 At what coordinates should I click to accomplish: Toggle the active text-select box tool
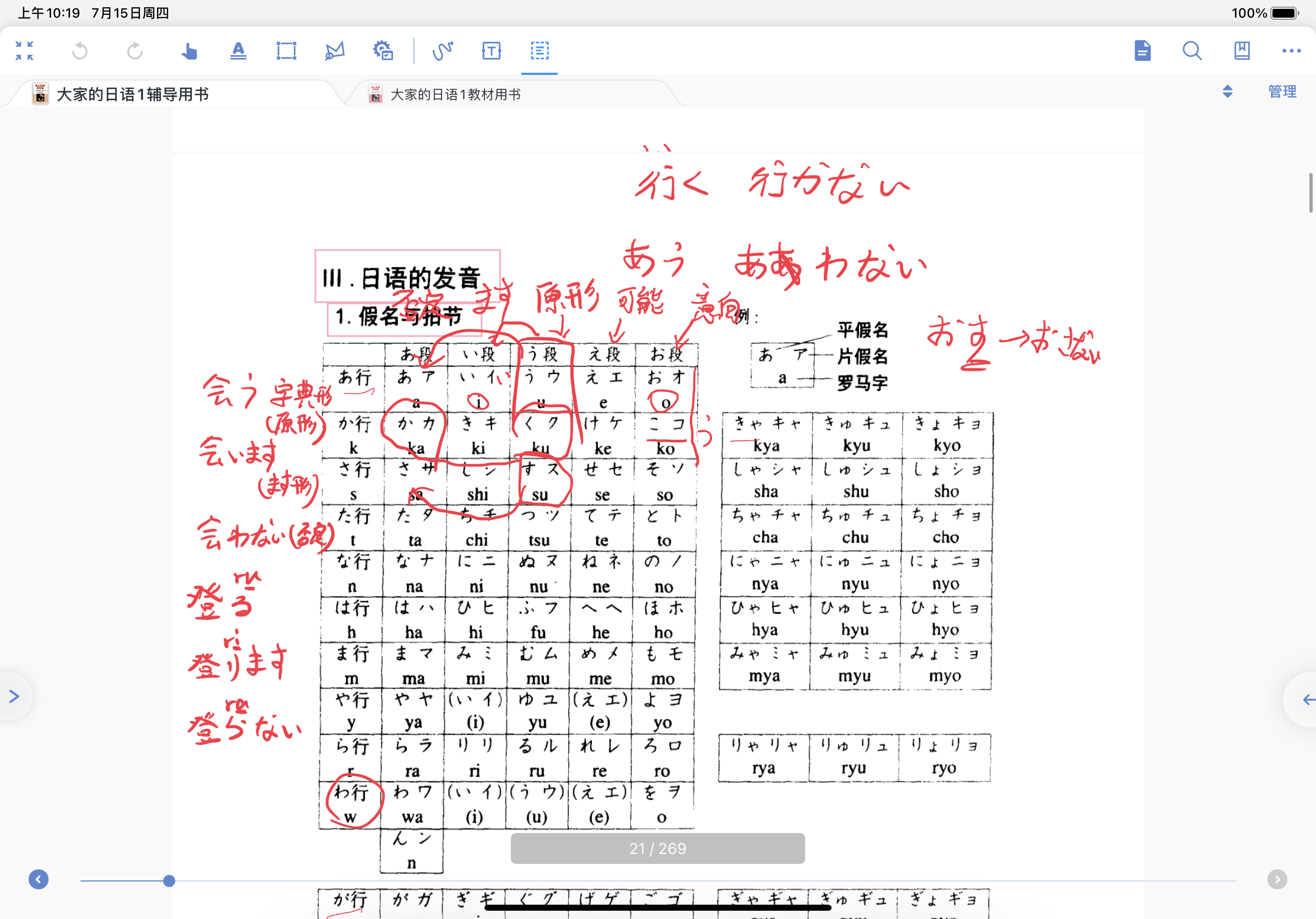(x=540, y=51)
